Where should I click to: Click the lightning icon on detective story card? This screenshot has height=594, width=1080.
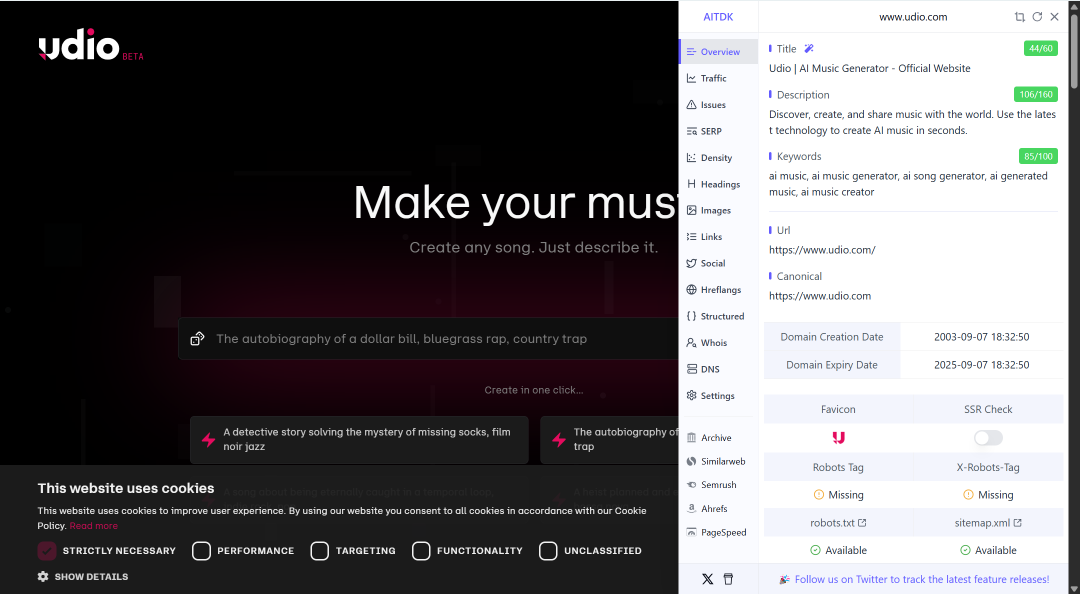(x=209, y=439)
